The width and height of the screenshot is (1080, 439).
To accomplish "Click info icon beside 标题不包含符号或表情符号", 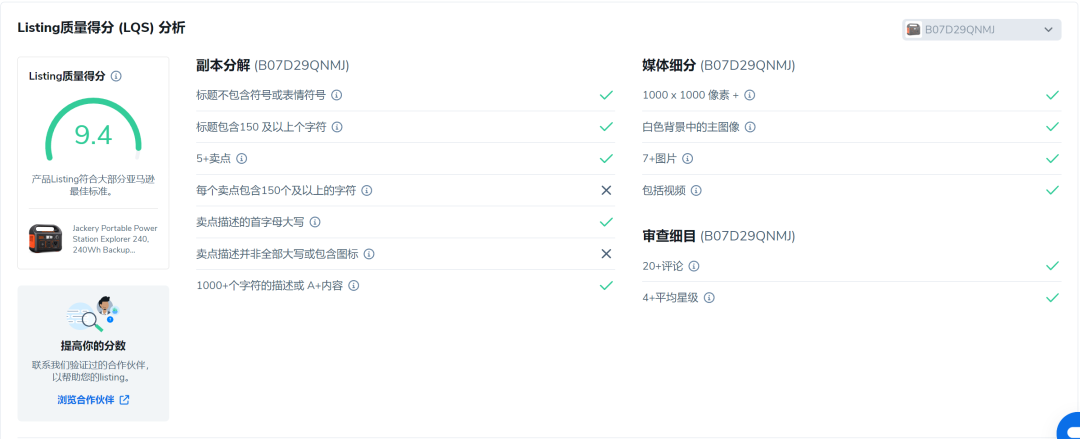I will pyautogui.click(x=337, y=95).
